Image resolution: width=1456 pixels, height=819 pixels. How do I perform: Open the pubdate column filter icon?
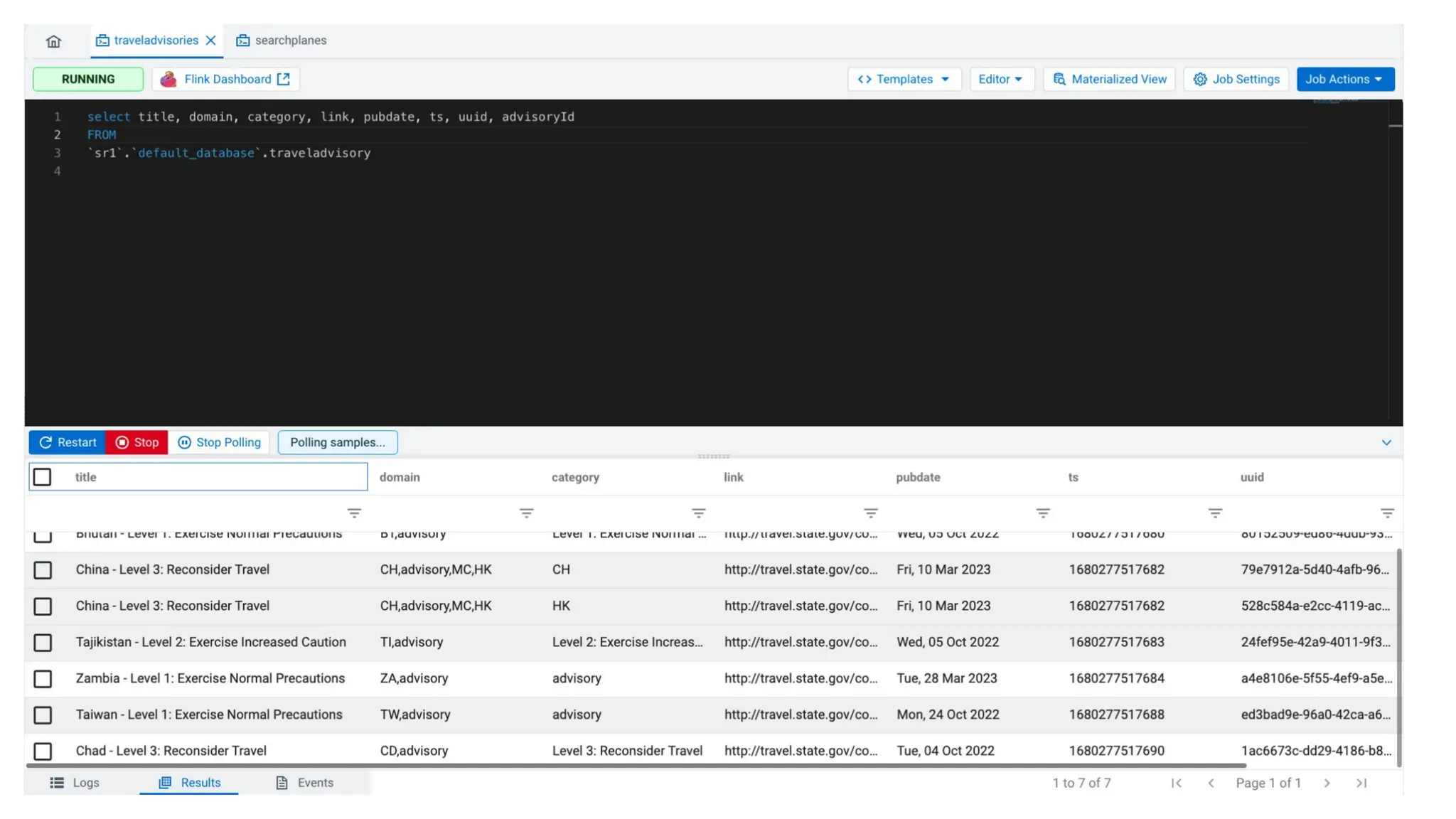click(1043, 513)
